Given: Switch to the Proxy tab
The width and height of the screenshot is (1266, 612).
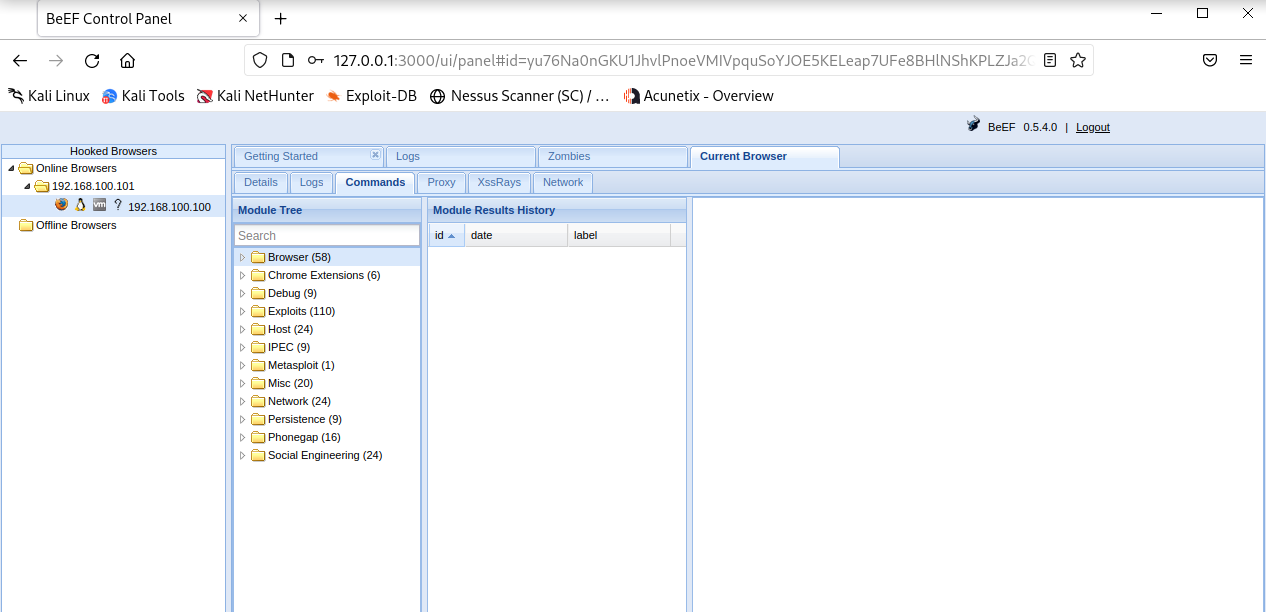Looking at the screenshot, I should [441, 182].
